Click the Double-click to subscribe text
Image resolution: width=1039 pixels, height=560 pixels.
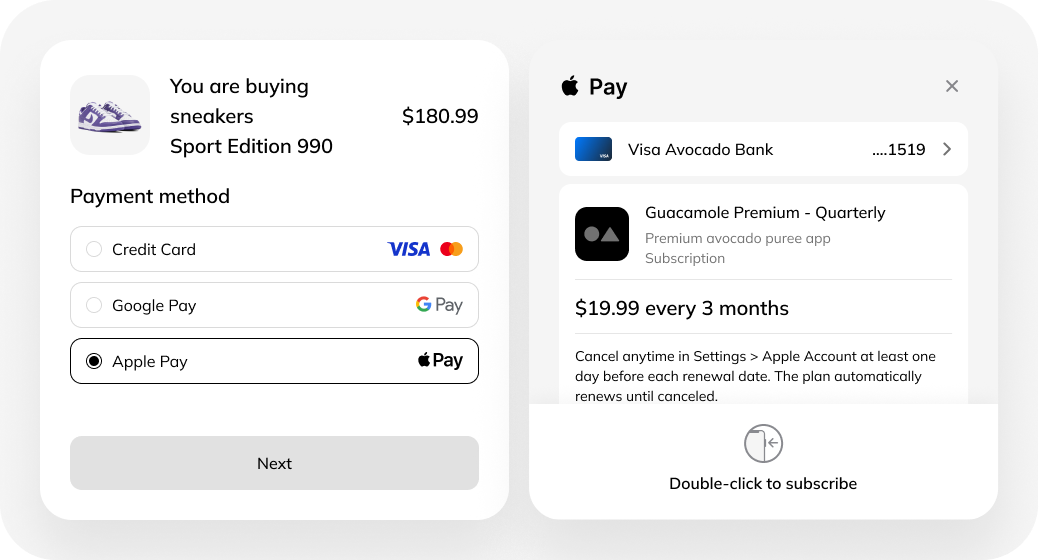coord(763,484)
